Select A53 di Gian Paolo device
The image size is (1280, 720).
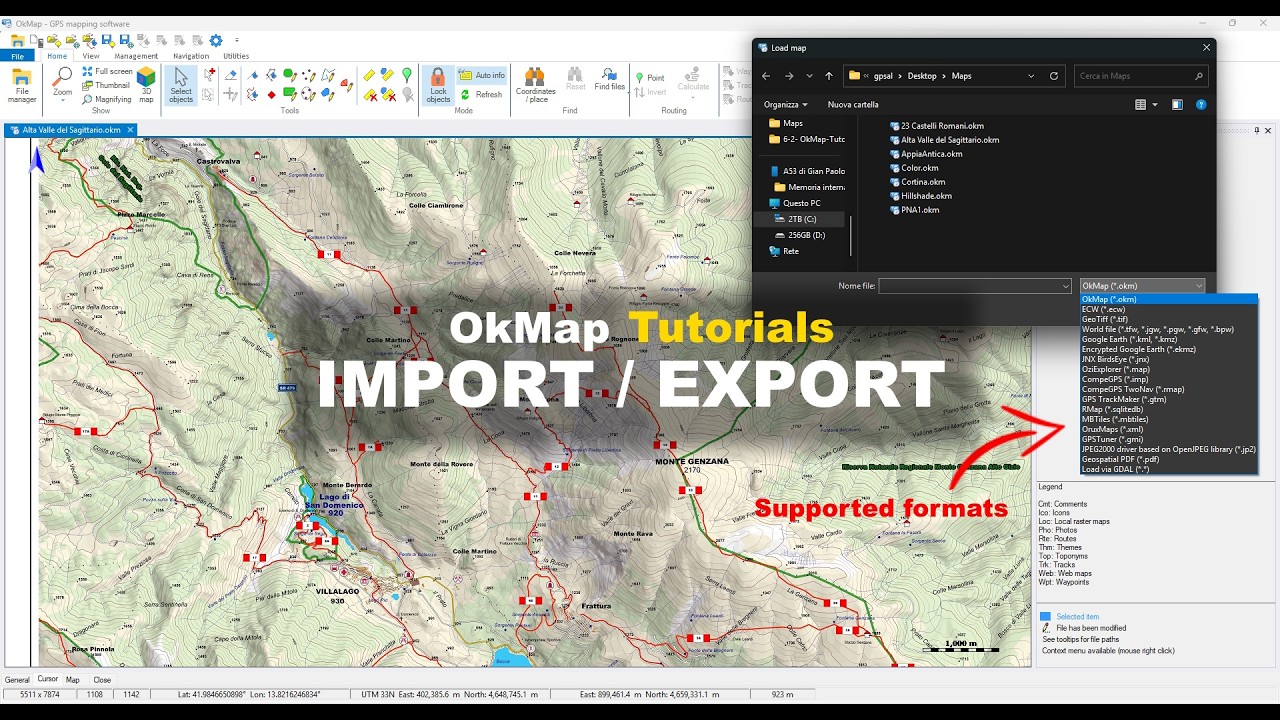pyautogui.click(x=807, y=171)
